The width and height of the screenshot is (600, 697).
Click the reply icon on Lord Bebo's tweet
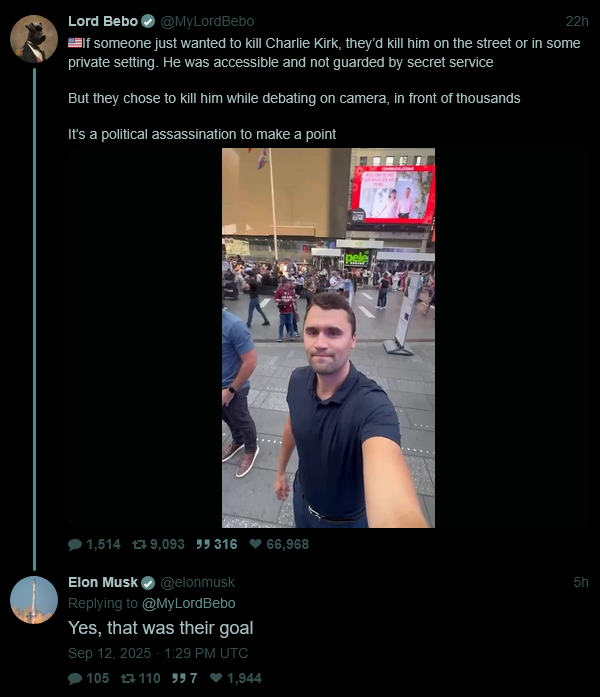pos(75,544)
